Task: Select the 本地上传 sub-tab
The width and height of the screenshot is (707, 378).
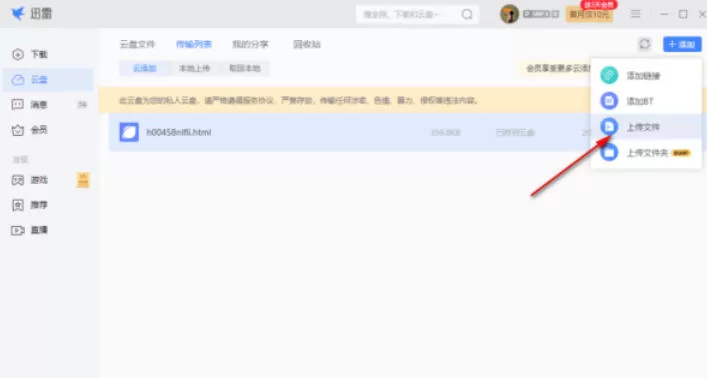Action: pyautogui.click(x=194, y=69)
